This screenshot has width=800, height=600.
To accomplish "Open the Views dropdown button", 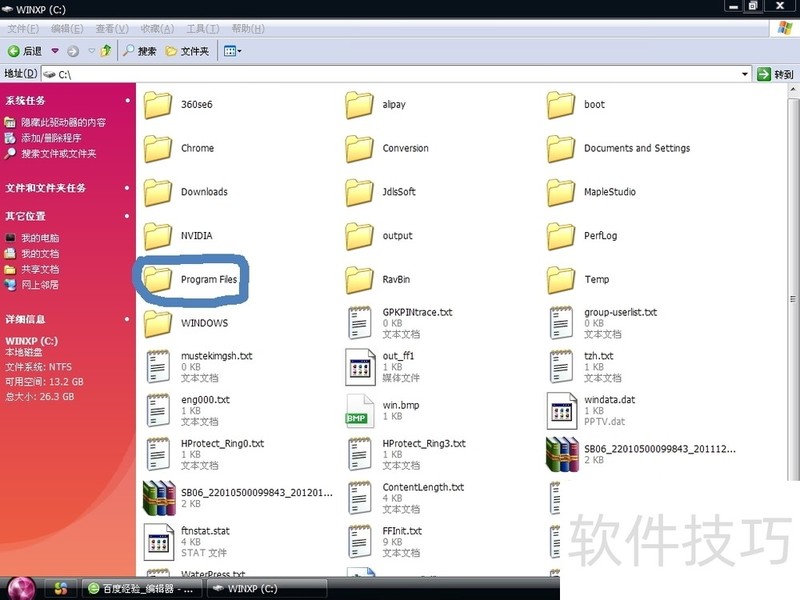I will click(233, 51).
